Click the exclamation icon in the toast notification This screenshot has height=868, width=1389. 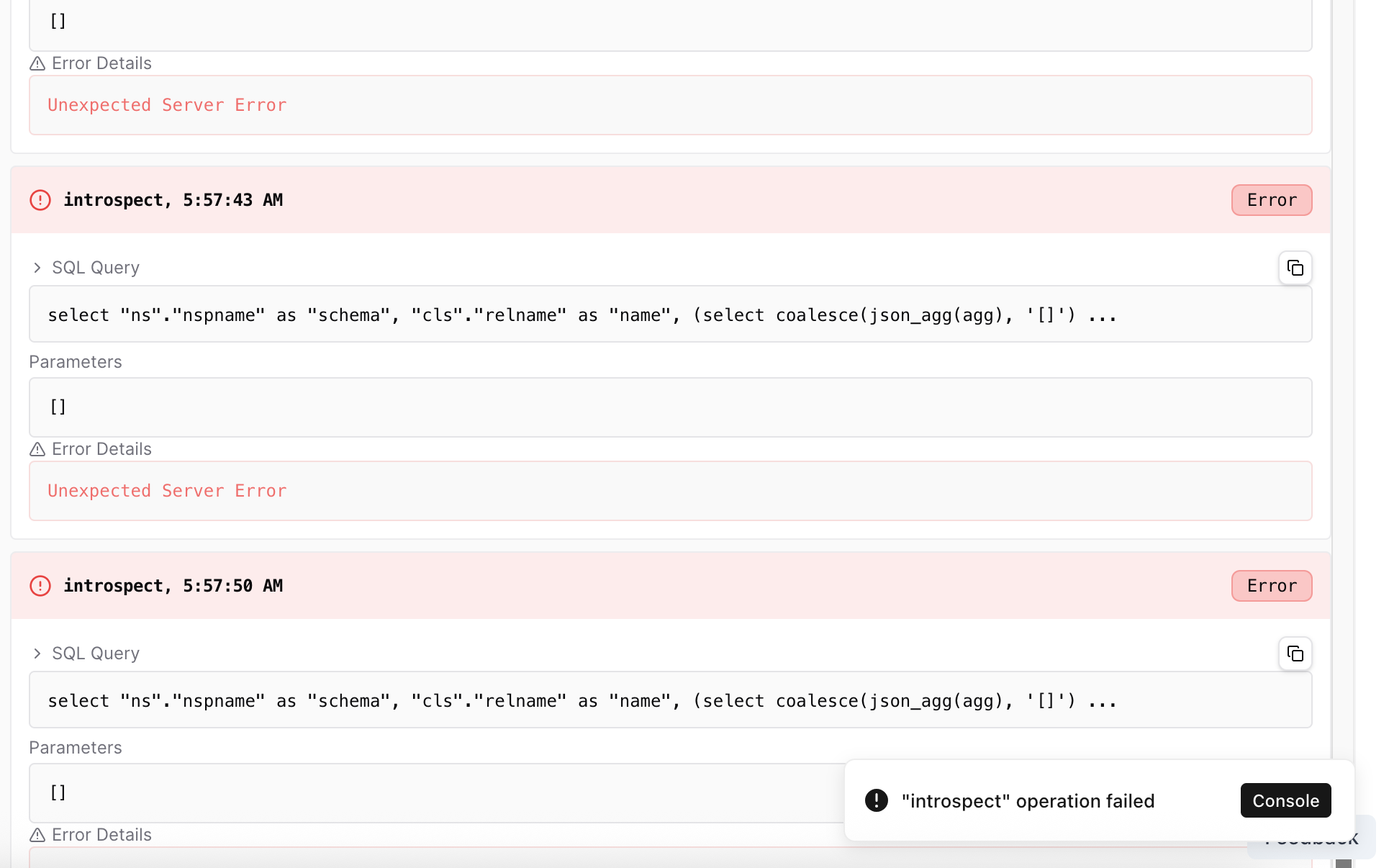pyautogui.click(x=876, y=800)
